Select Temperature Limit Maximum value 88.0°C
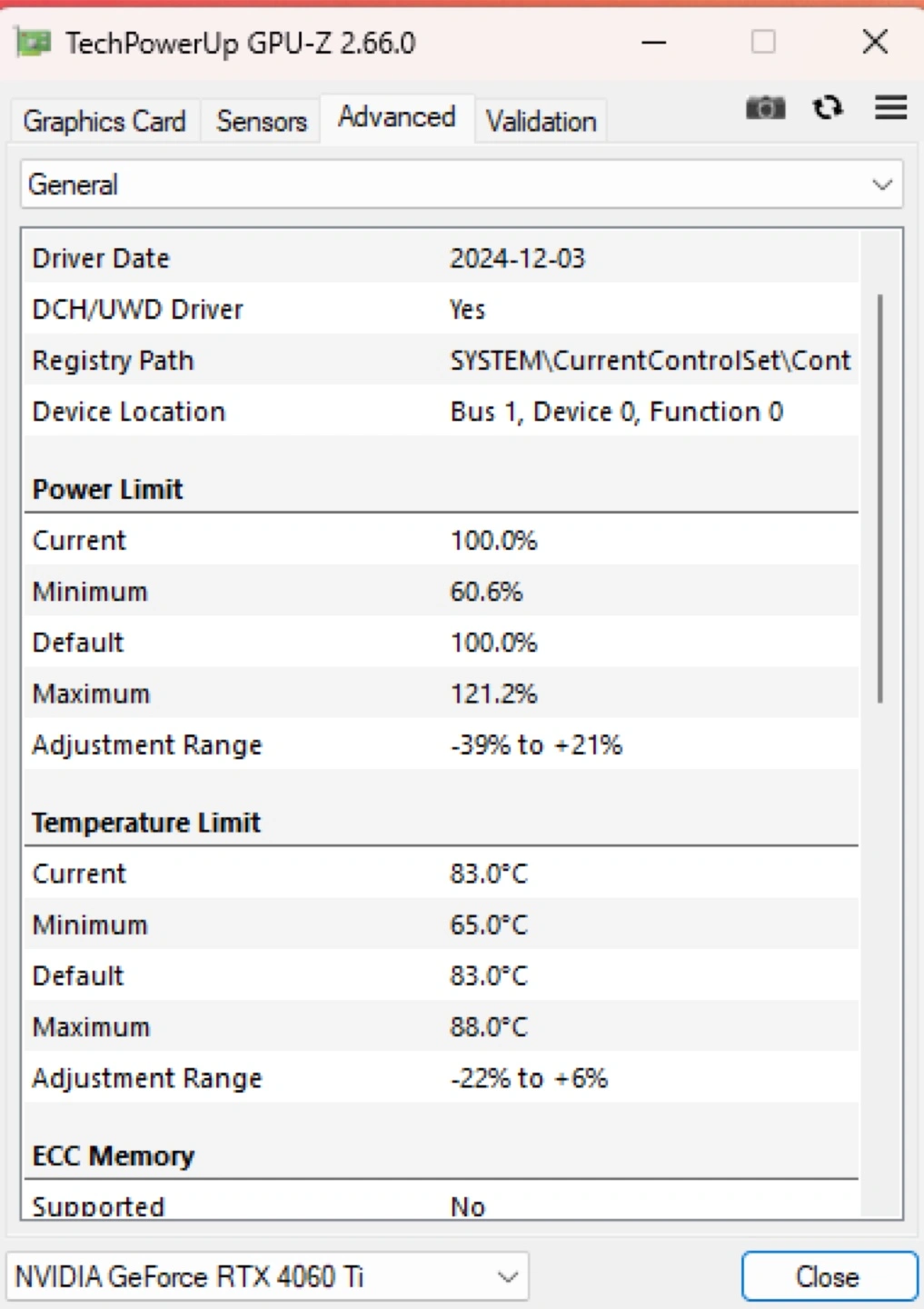The image size is (924, 1309). (489, 1027)
